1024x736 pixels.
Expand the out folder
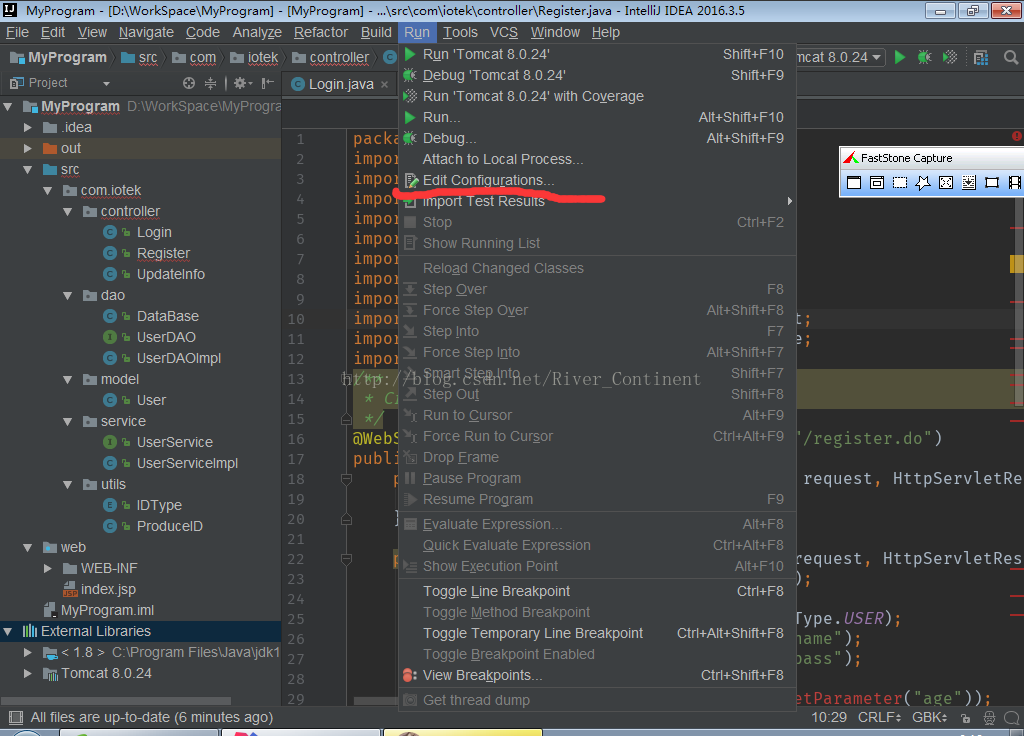coord(27,148)
